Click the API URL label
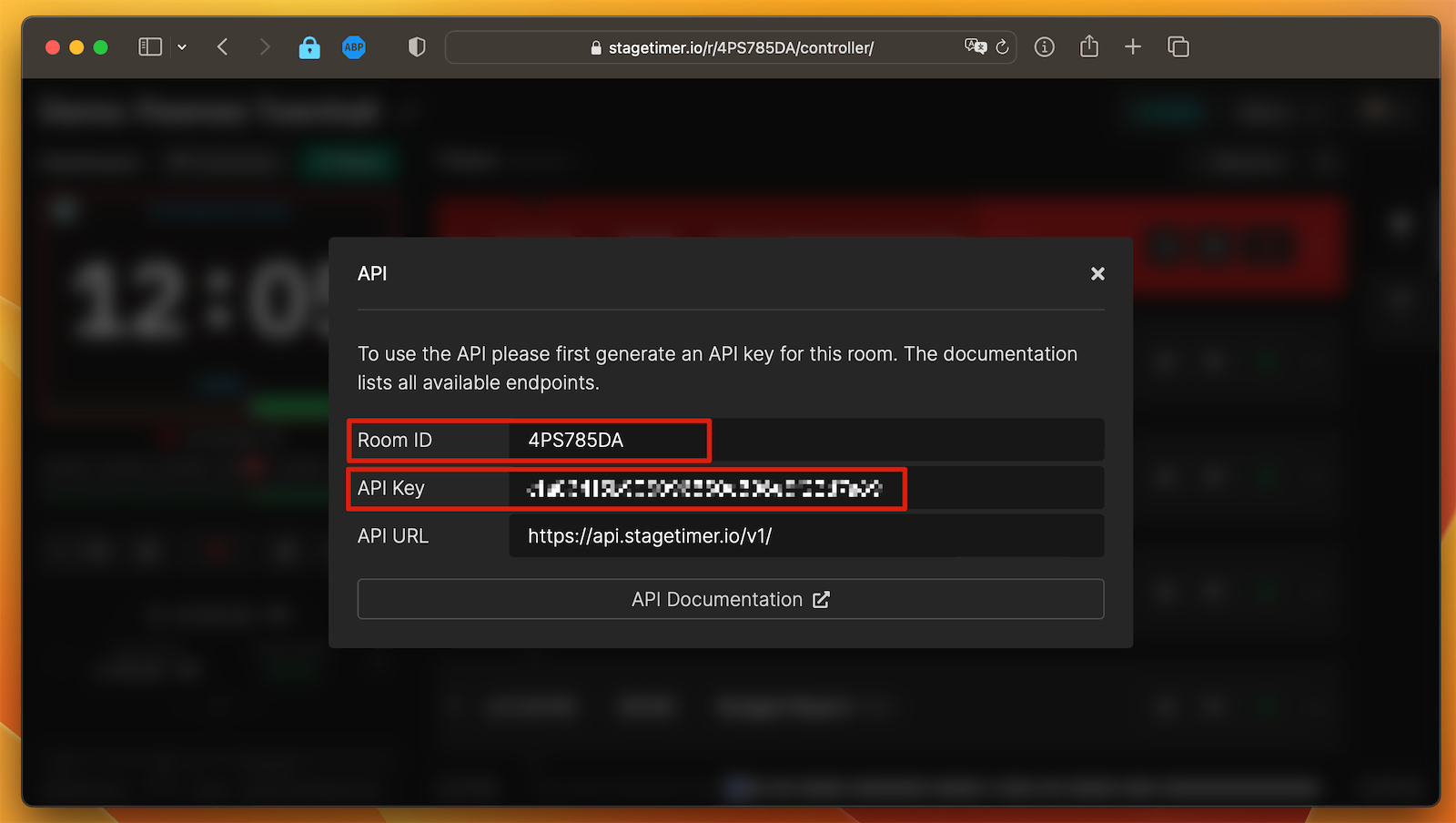Viewport: 1456px width, 823px height. 393,536
